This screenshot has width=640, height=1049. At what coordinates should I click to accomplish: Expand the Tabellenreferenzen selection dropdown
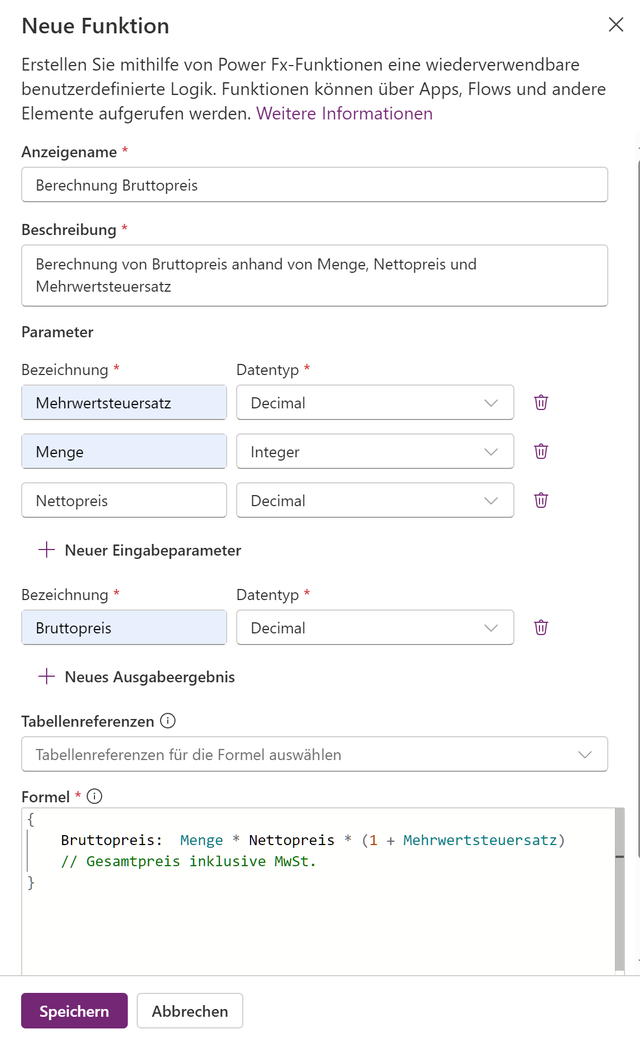coord(314,755)
